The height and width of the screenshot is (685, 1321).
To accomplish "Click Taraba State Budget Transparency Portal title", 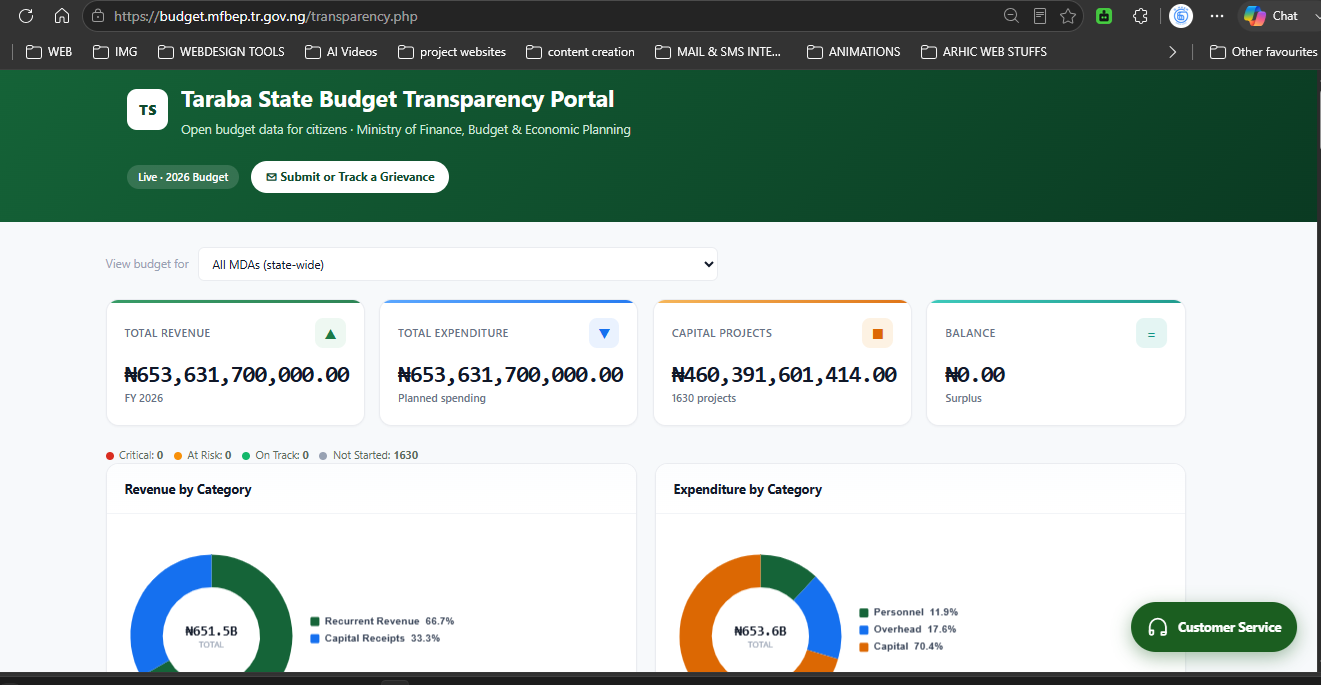I will [x=398, y=100].
